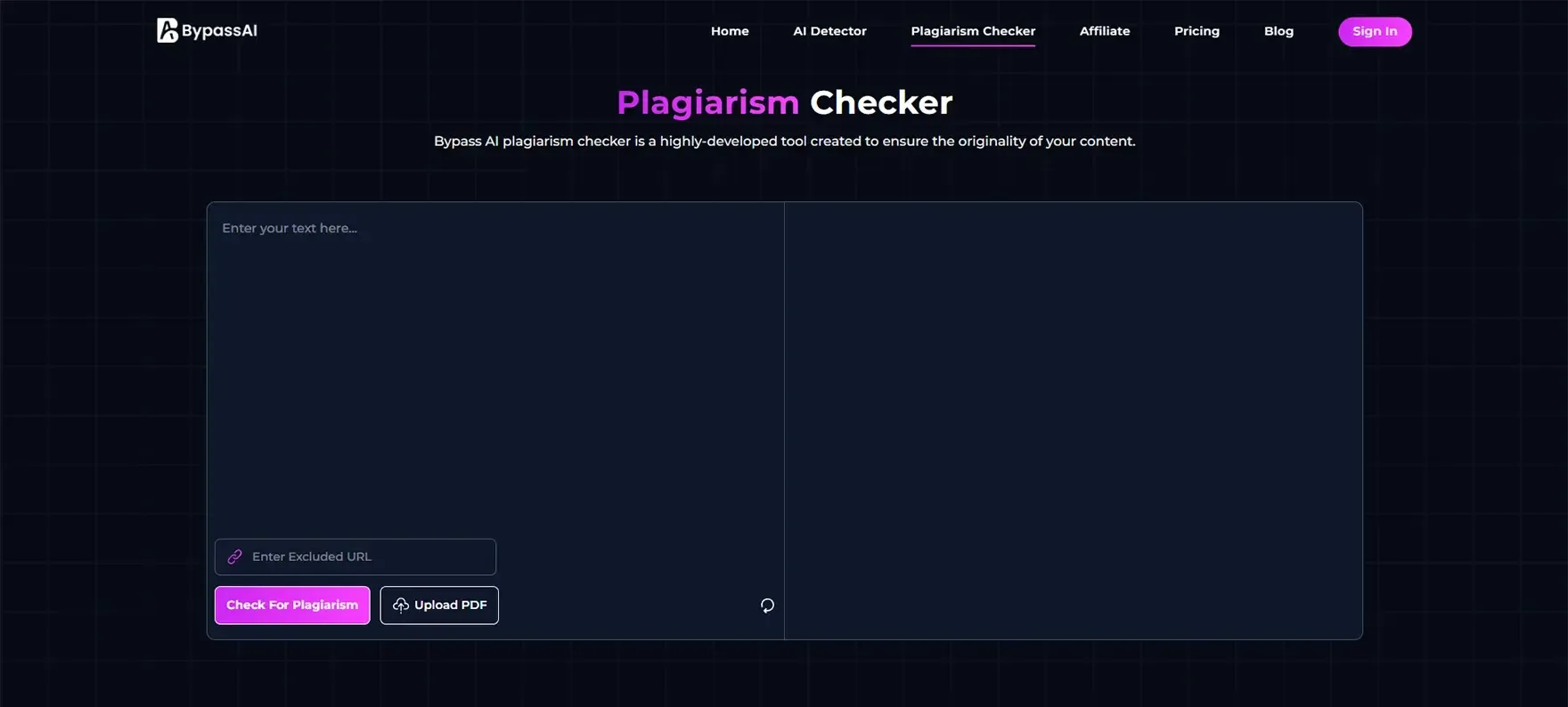Click the Upload PDF button label
The width and height of the screenshot is (1568, 707).
pos(450,605)
